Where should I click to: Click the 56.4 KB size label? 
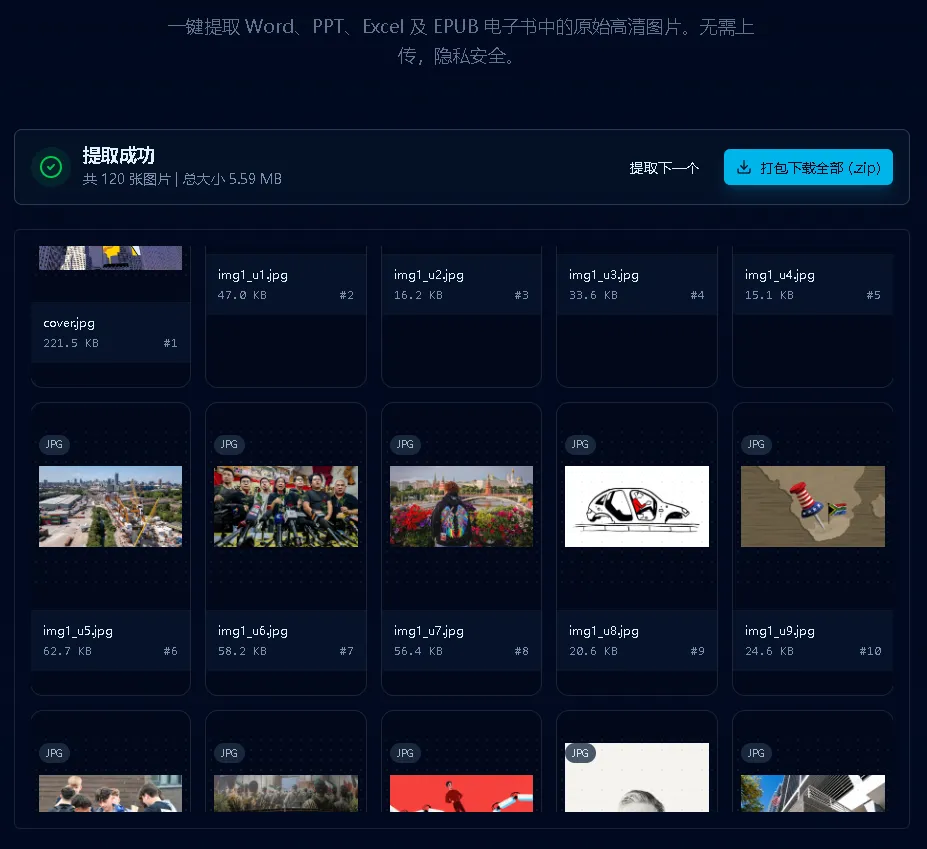418,651
